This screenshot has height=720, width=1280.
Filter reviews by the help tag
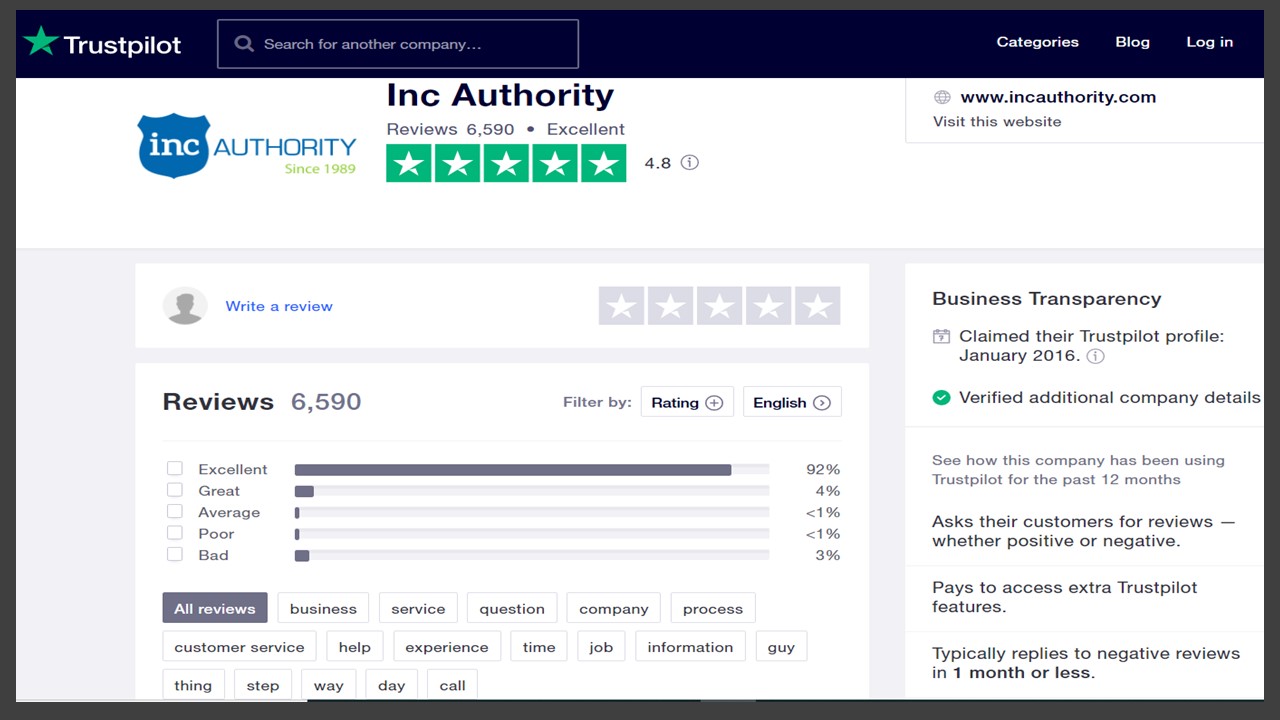click(x=355, y=647)
